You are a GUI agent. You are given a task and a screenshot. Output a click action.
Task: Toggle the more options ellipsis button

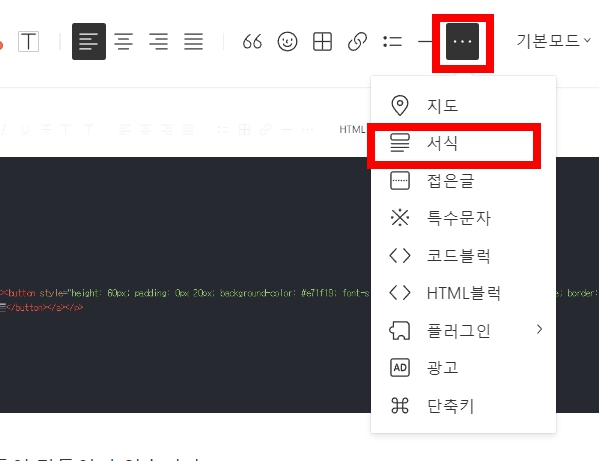(463, 41)
